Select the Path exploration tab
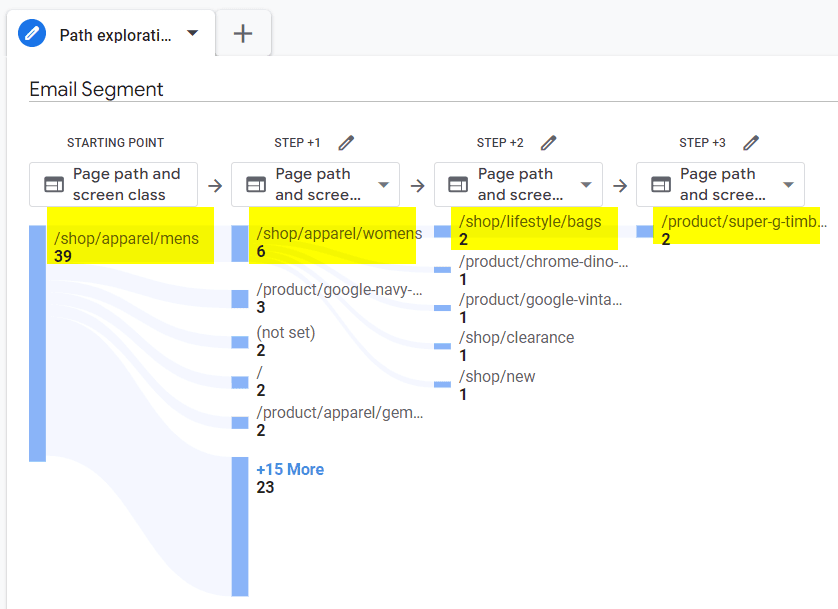 pyautogui.click(x=115, y=35)
